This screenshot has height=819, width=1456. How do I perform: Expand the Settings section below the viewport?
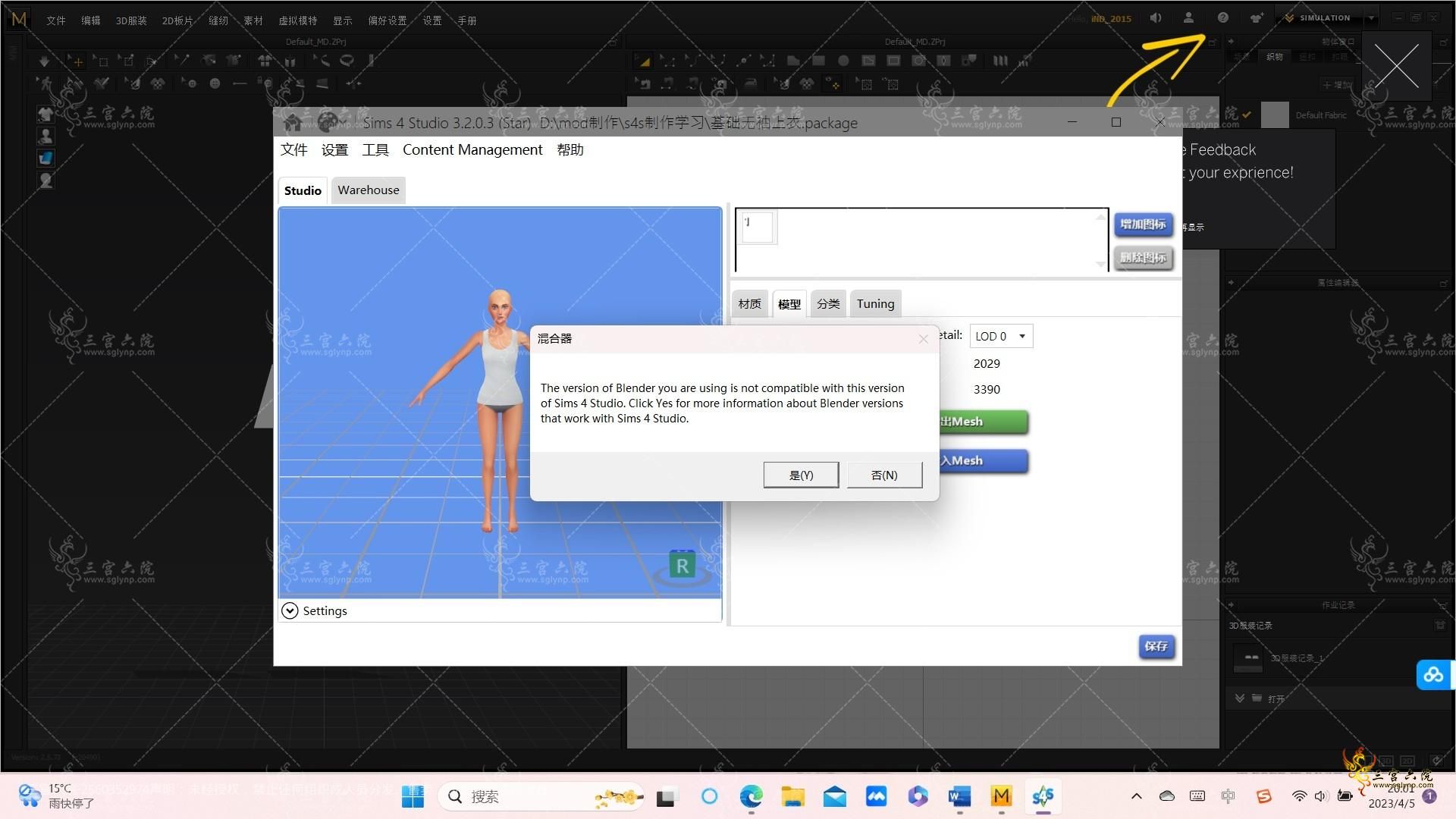point(290,610)
